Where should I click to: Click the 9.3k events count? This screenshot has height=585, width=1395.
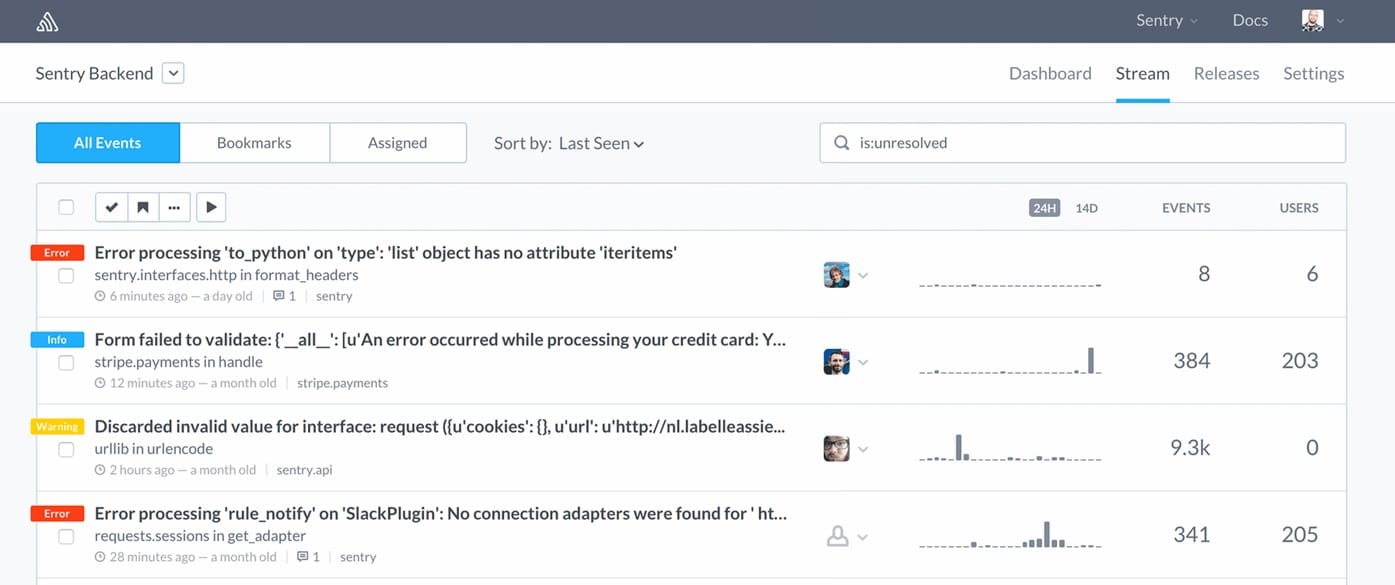pyautogui.click(x=1190, y=448)
